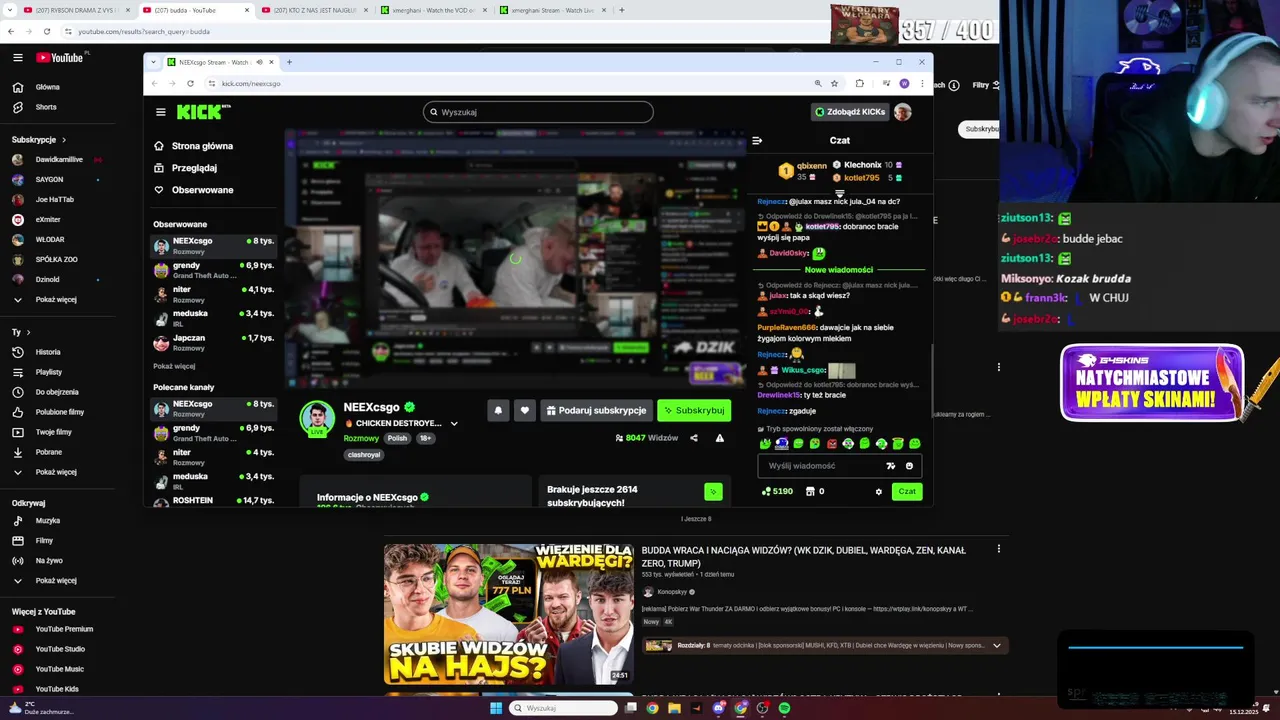
Task: Switch to xmerghani Watch the VOD tab
Action: [432, 10]
